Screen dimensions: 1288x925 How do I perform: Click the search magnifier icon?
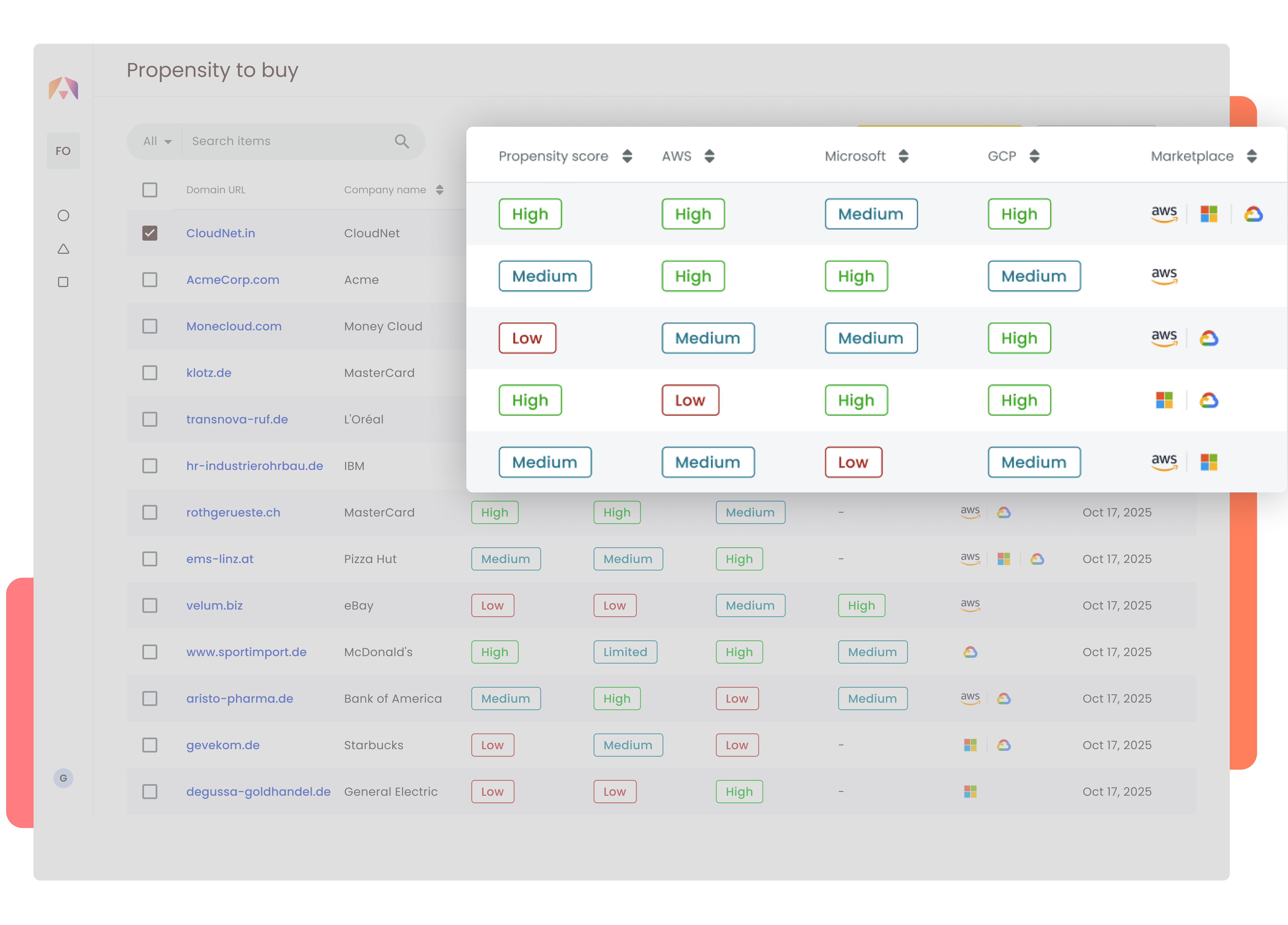(x=402, y=141)
